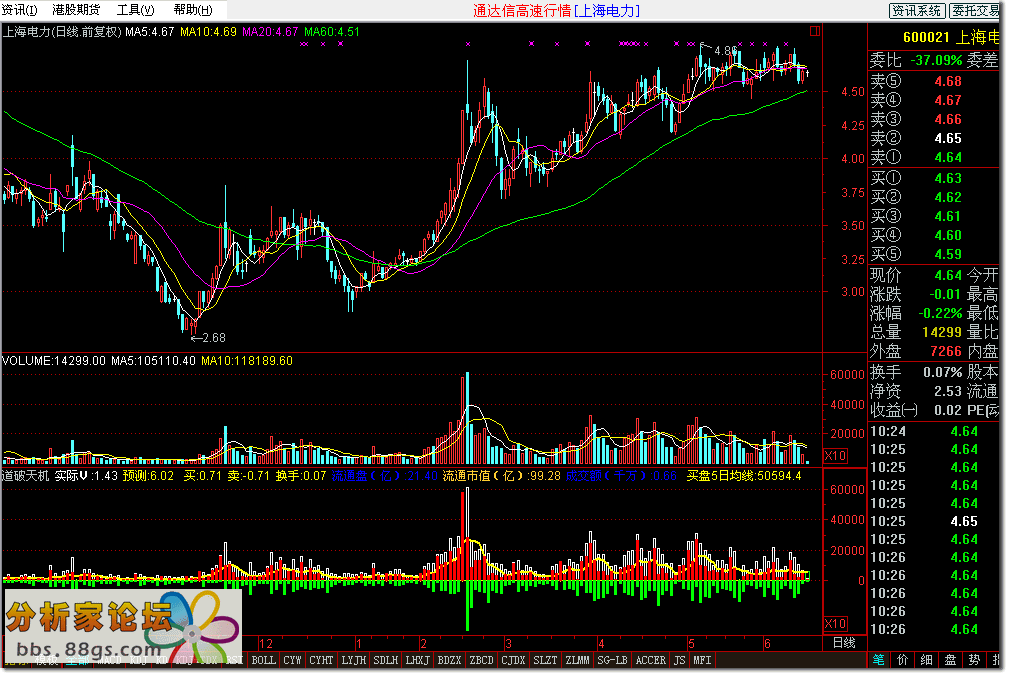Switch to the ZLMM indicator tab
1009x675 pixels.
tap(577, 660)
